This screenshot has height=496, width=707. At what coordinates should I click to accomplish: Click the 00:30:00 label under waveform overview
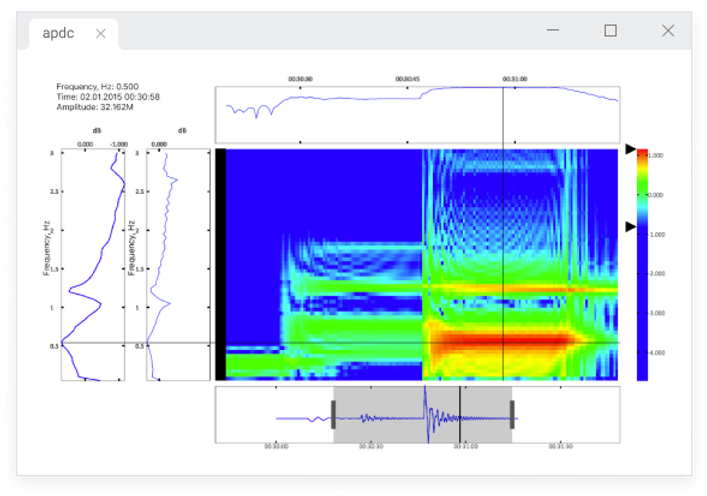click(x=276, y=446)
